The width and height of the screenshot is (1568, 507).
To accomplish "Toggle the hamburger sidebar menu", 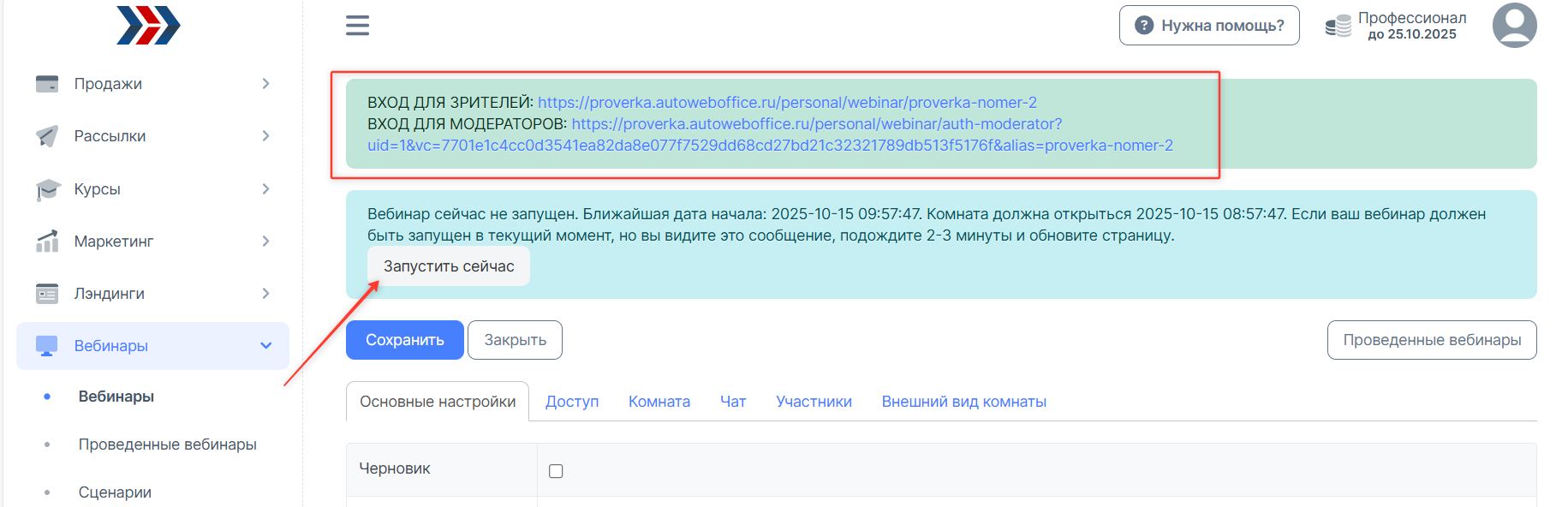I will [x=357, y=26].
